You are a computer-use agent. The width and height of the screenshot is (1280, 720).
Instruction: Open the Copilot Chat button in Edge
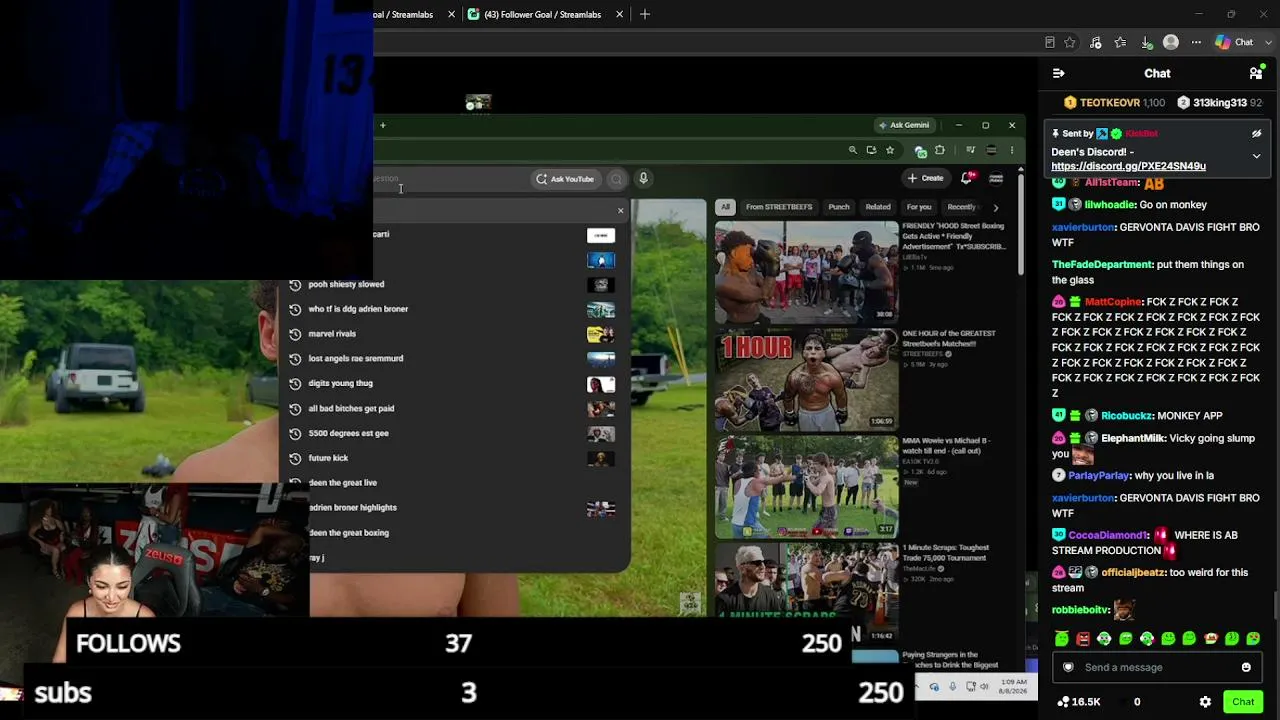click(x=1234, y=42)
